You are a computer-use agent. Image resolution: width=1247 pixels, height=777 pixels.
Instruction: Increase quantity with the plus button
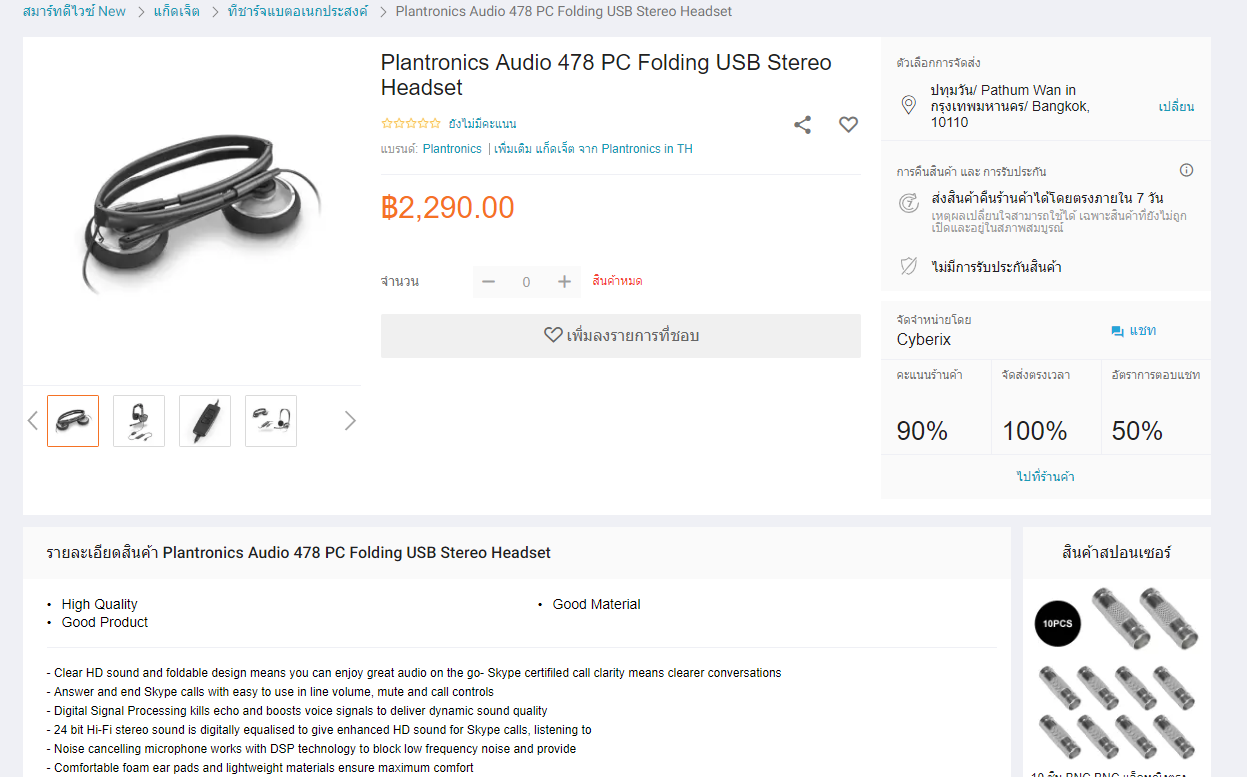coord(564,282)
